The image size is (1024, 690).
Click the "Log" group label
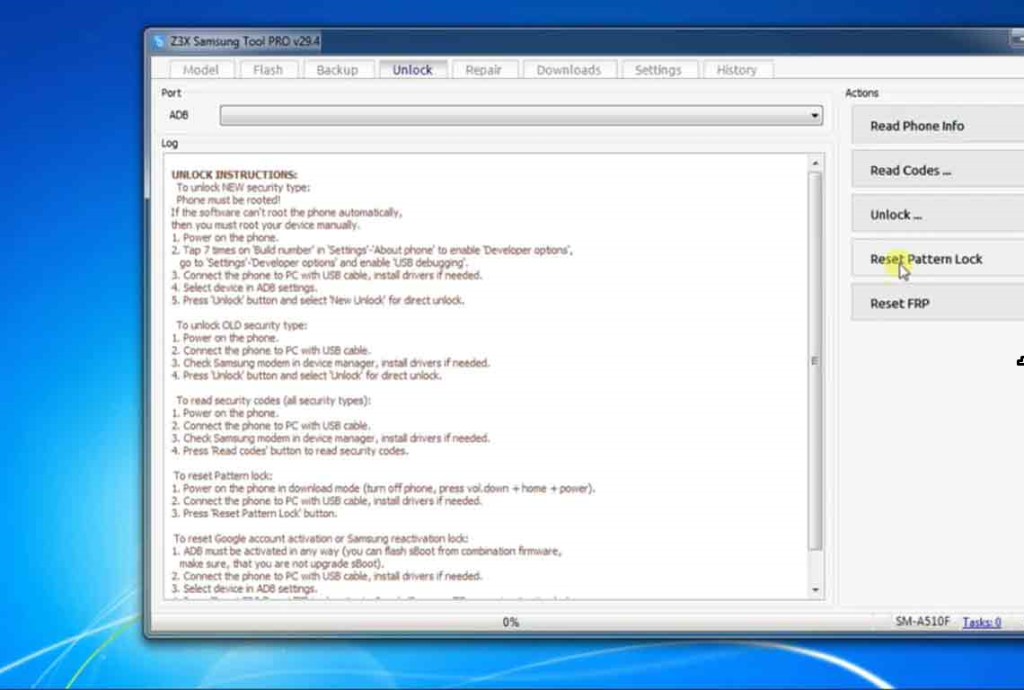pos(169,143)
